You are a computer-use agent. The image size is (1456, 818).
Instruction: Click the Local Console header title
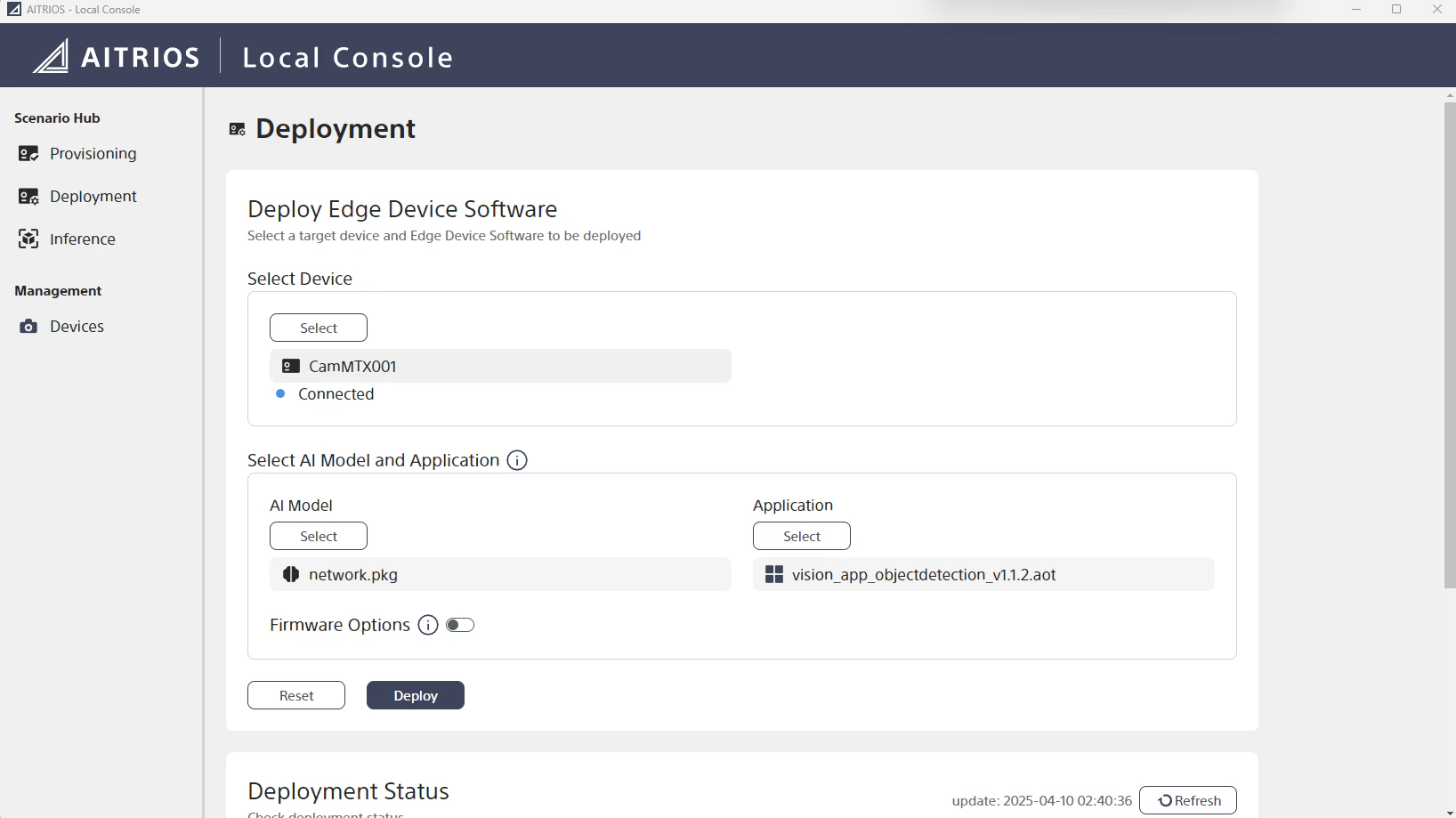[x=348, y=58]
